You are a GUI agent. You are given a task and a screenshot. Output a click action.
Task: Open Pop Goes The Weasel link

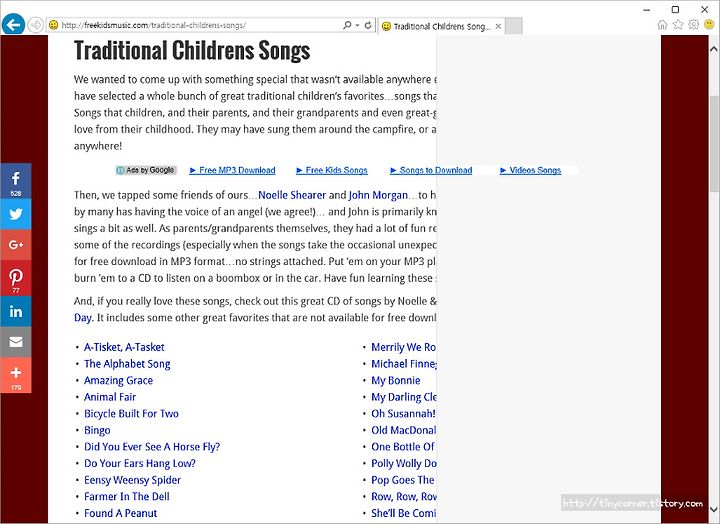click(403, 480)
